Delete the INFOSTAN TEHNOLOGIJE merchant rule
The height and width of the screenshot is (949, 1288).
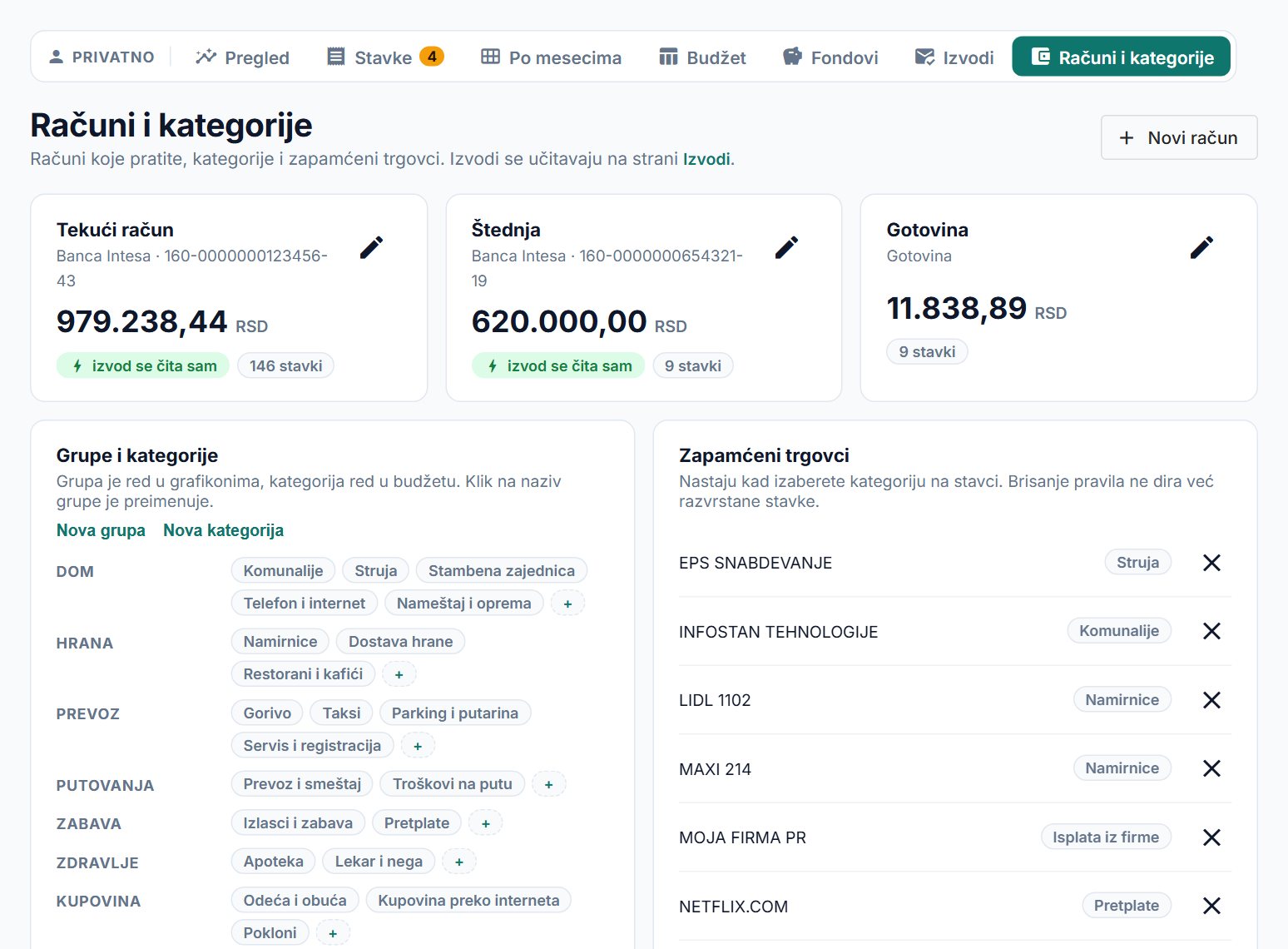click(x=1211, y=631)
